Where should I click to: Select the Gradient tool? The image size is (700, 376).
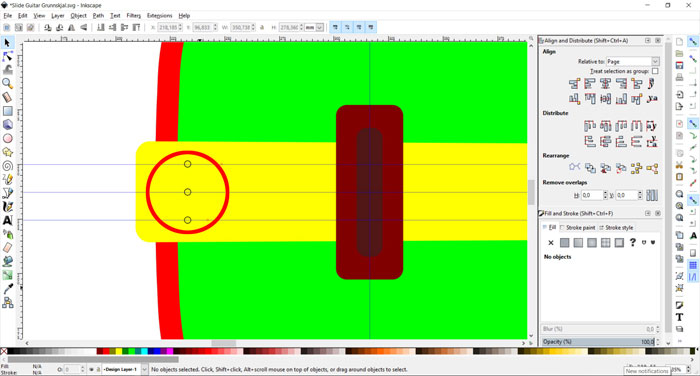7,276
